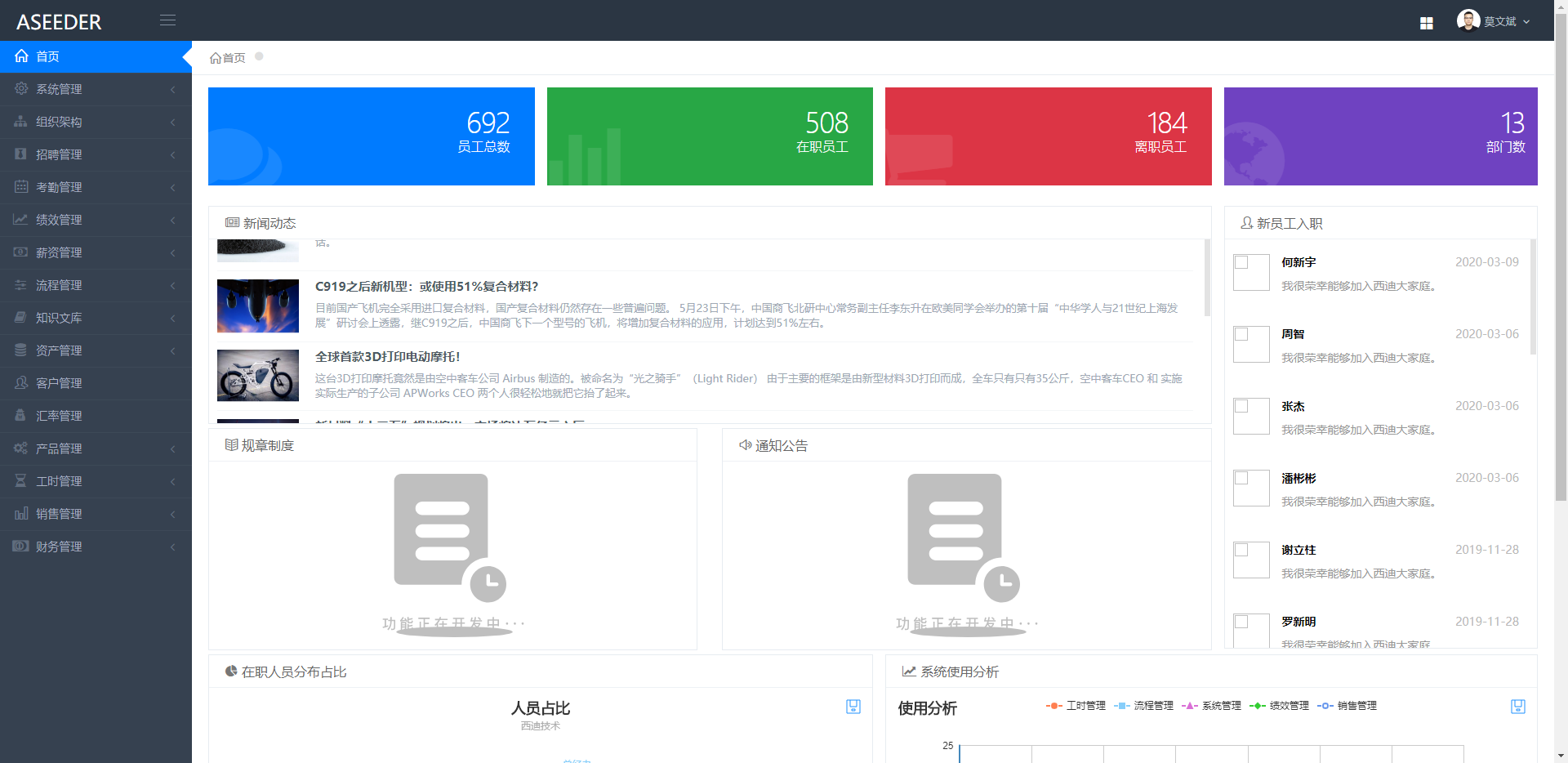The width and height of the screenshot is (1568, 763).
Task: Click the 客户管理 person icon
Action: coord(21,382)
